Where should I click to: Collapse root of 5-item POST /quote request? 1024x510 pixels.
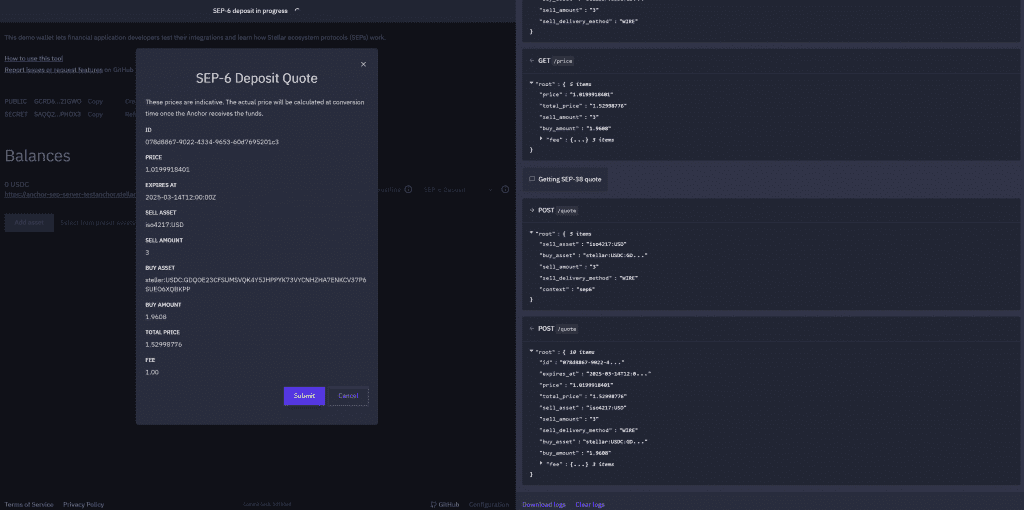[532, 233]
